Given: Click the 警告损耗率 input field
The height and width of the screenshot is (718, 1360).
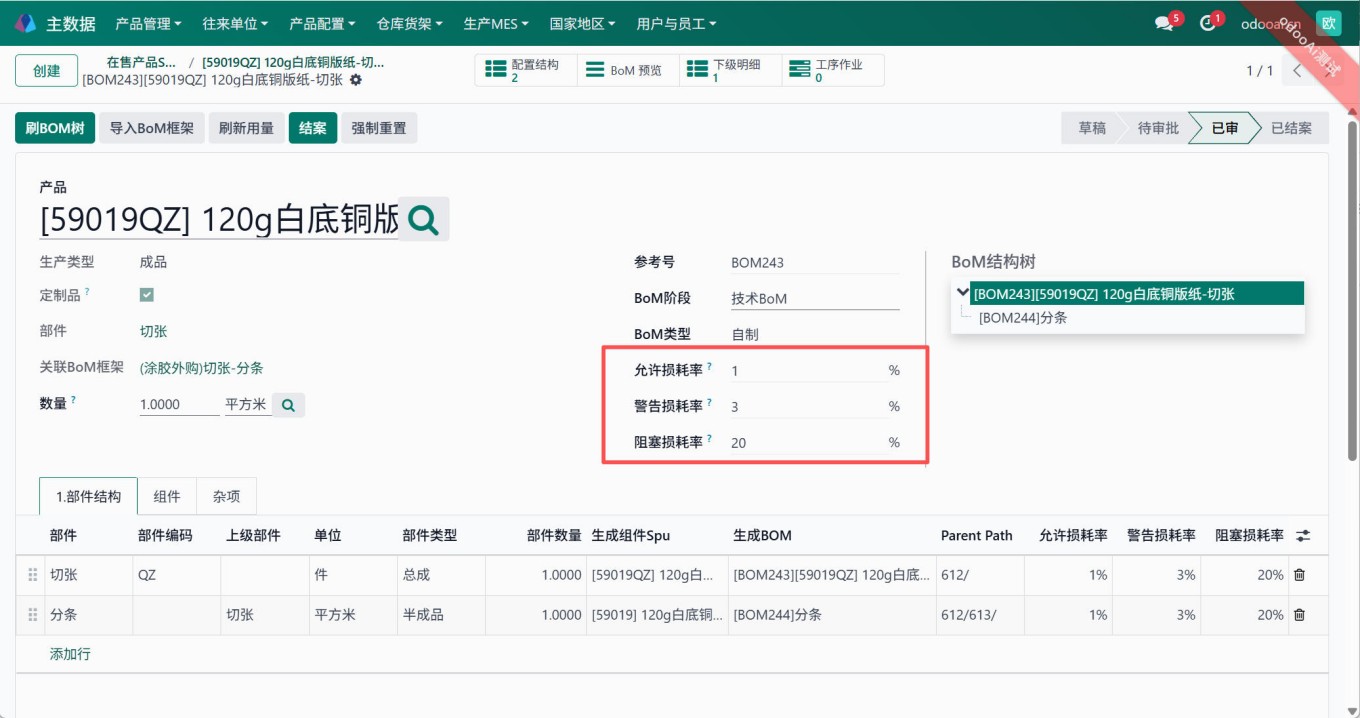Looking at the screenshot, I should pos(807,407).
